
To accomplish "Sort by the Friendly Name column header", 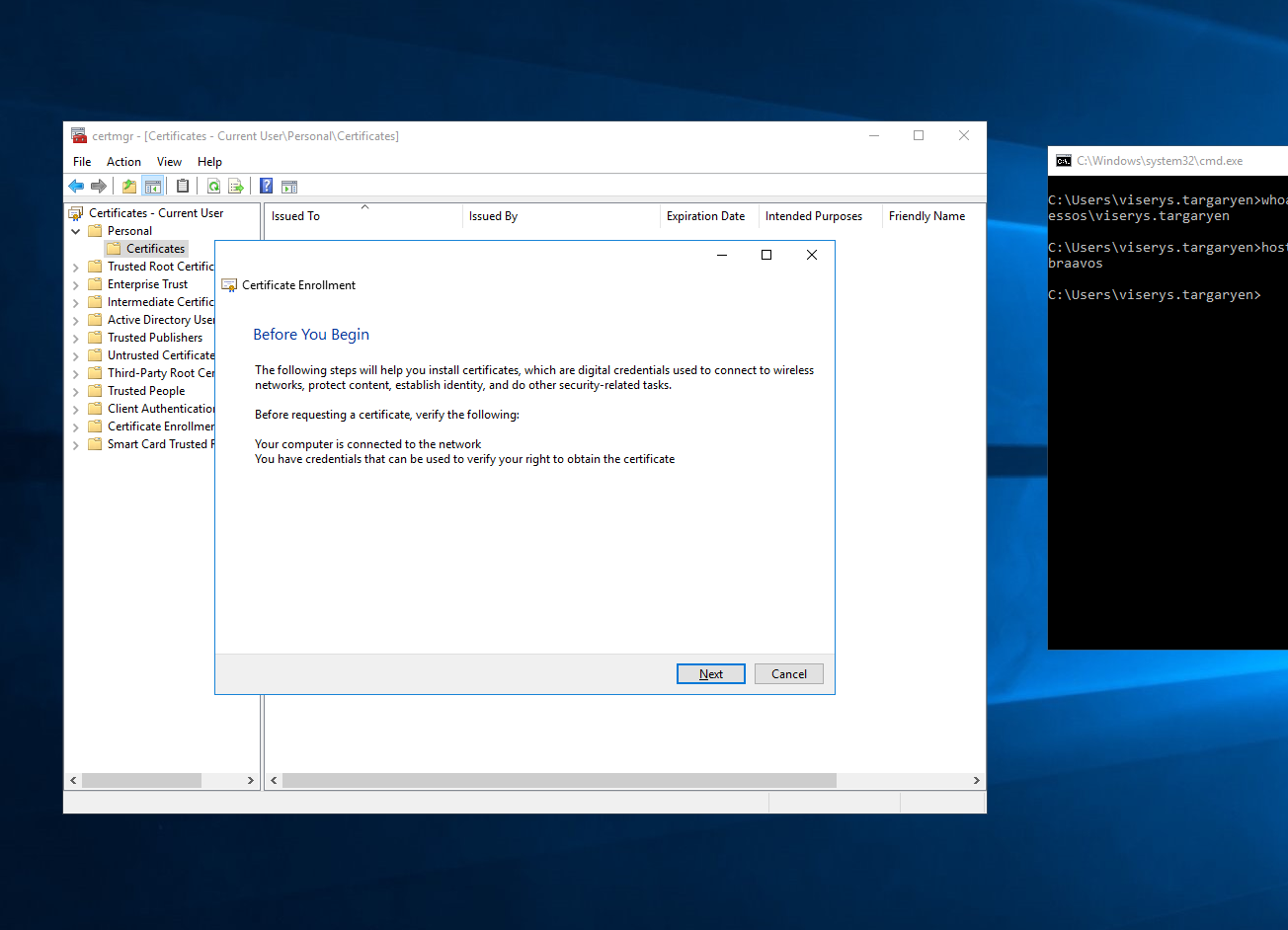I will point(933,216).
